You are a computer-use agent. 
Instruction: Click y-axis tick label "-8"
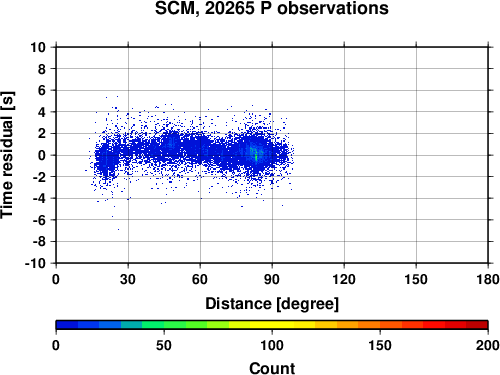point(39,242)
